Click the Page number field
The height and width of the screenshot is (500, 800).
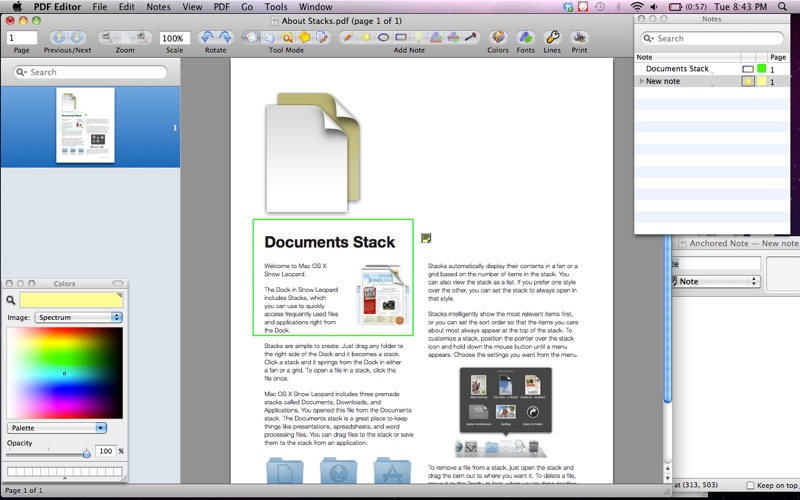click(21, 38)
